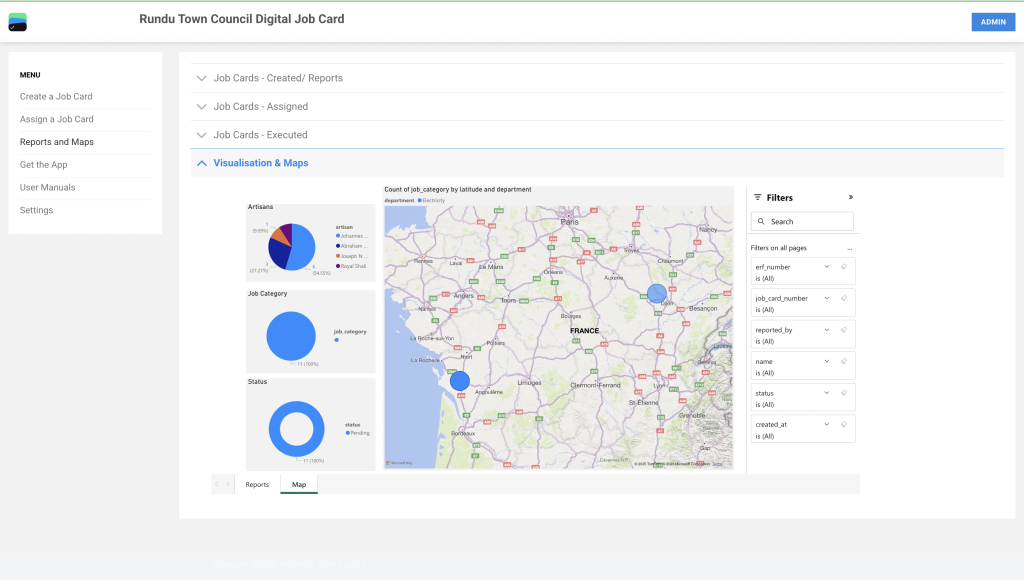
Task: Expand the erf_number filter card chevron
Action: [826, 267]
